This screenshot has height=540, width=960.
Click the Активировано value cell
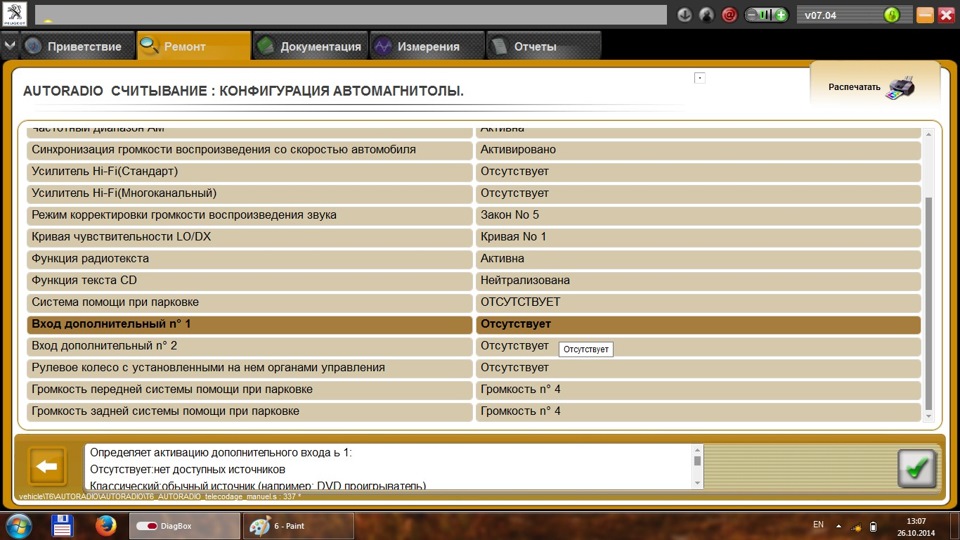[x=699, y=149]
